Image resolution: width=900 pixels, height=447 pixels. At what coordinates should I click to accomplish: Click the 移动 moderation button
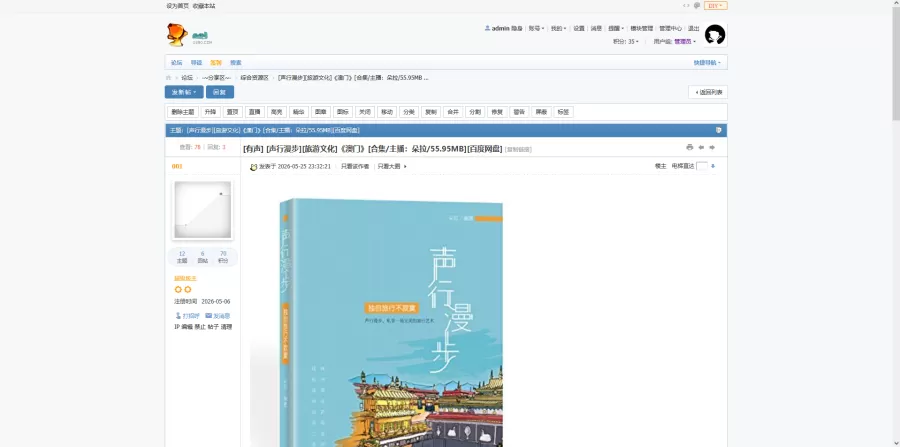click(387, 112)
